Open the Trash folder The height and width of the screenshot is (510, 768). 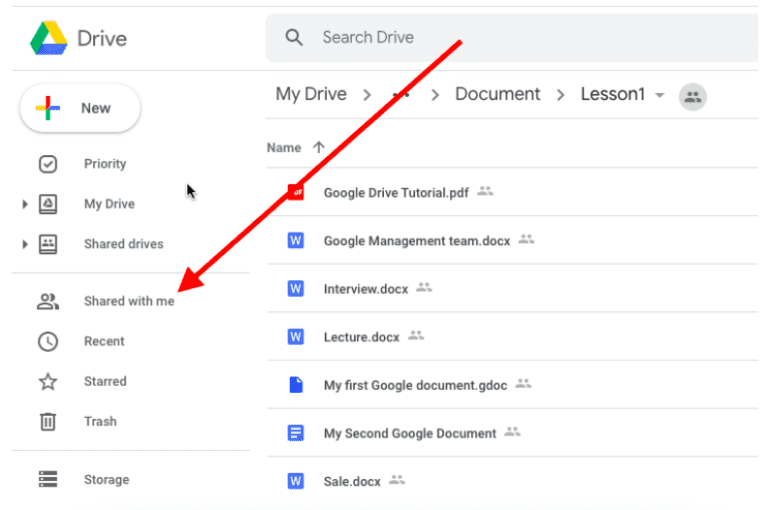click(x=100, y=421)
